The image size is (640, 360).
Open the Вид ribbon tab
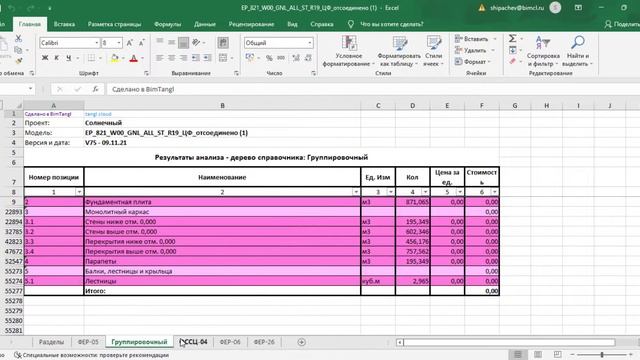click(x=292, y=24)
